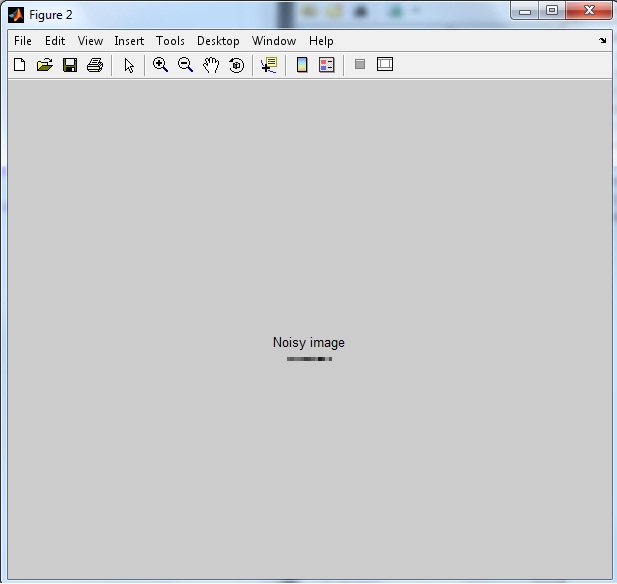Hide plot tools with the small gray square icon
This screenshot has width=617, height=584.
pos(360,64)
